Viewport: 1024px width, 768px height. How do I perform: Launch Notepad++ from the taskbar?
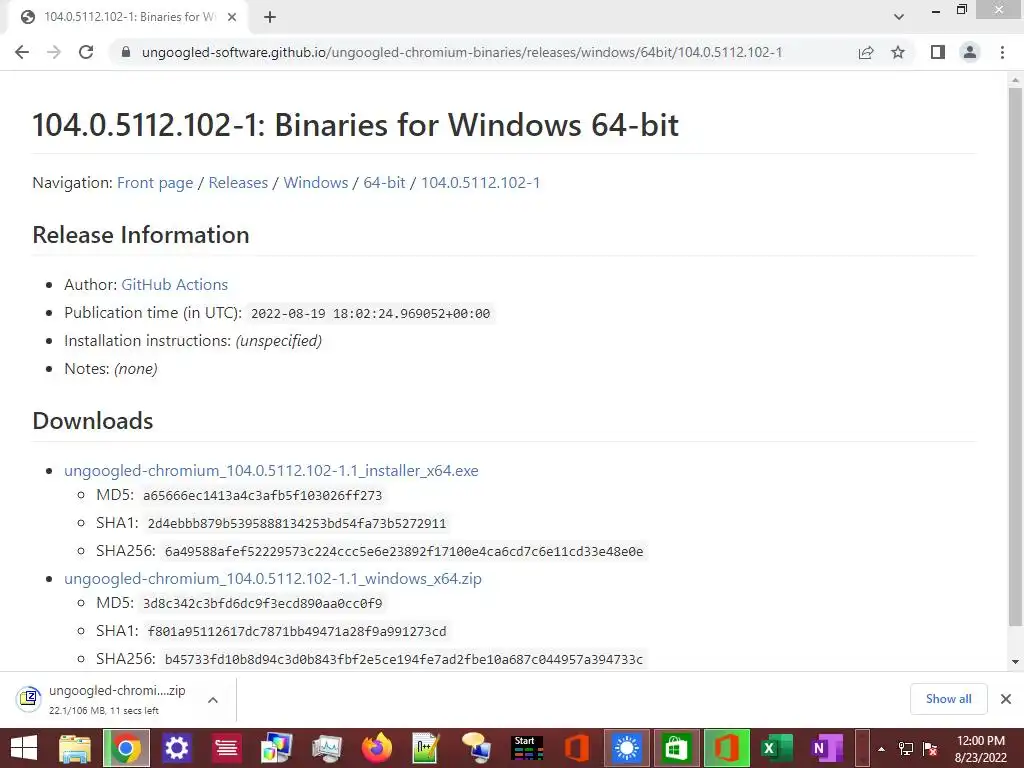pyautogui.click(x=426, y=748)
